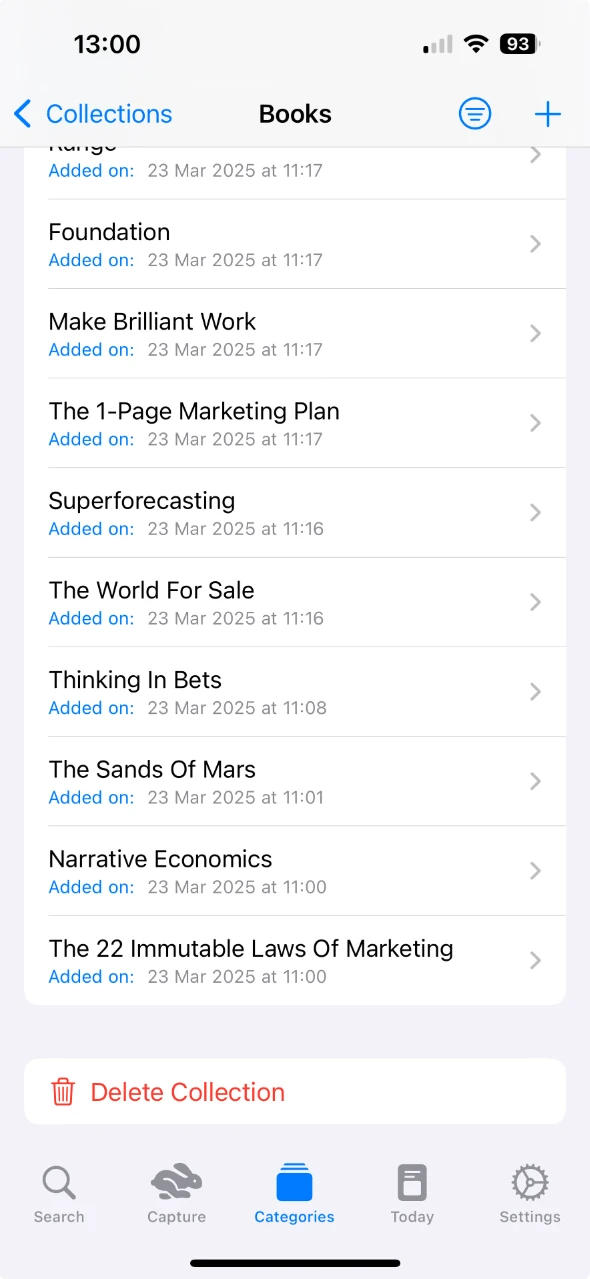Delete Collection button text

click(188, 1092)
